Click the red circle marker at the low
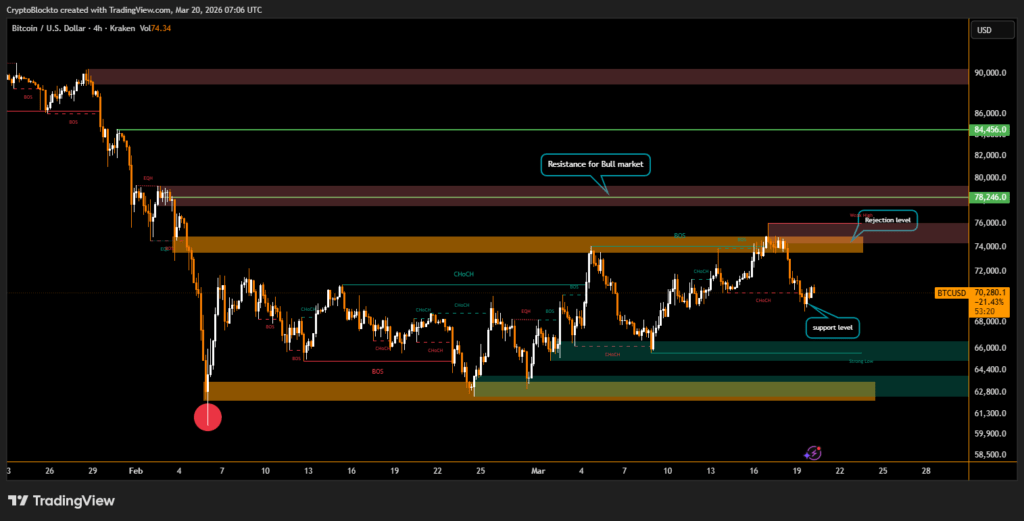 207,416
